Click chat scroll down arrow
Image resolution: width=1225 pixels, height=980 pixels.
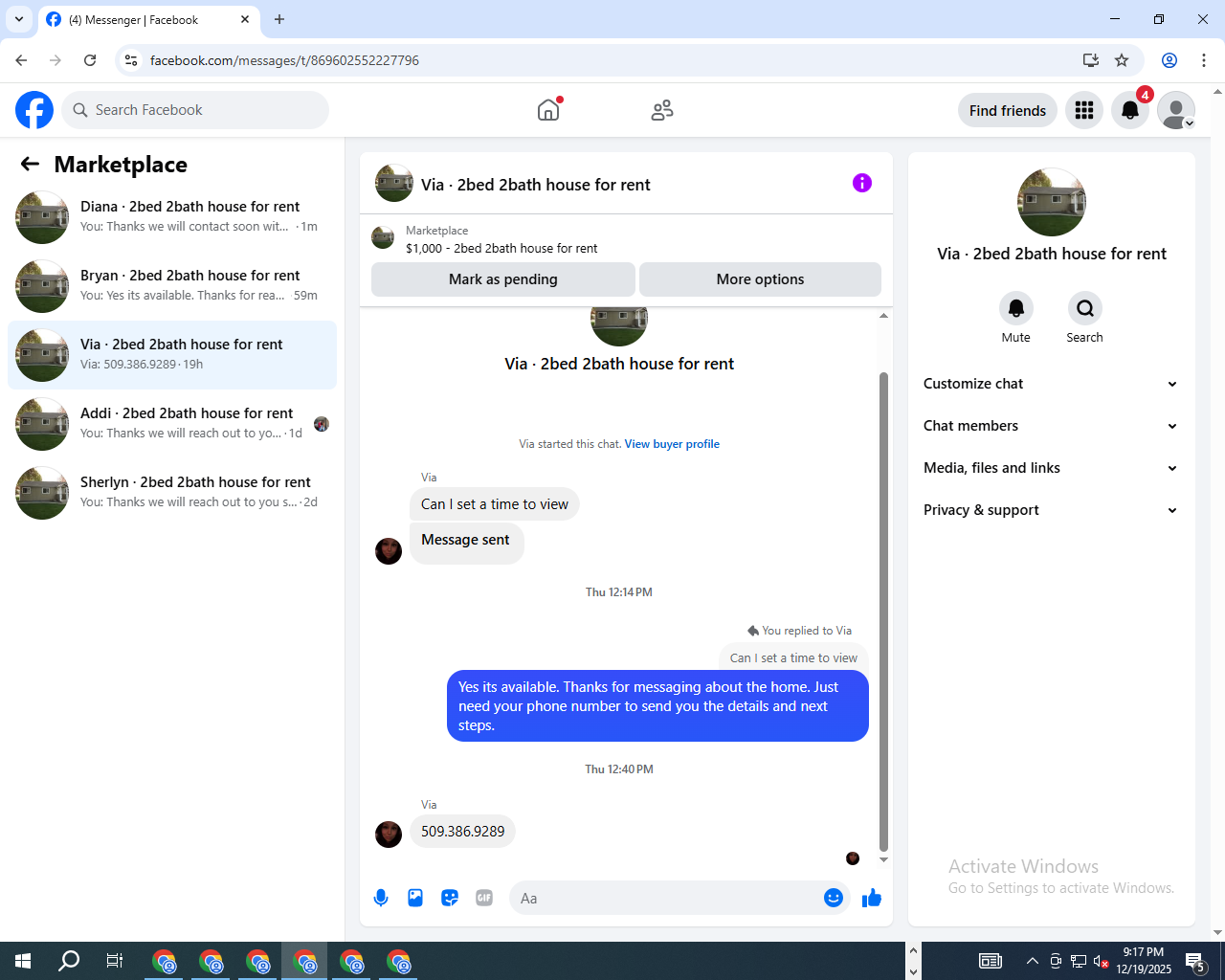tap(883, 859)
